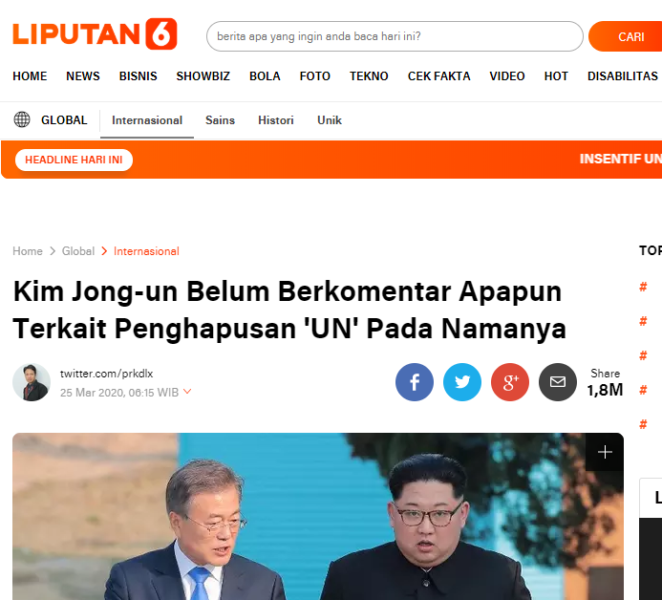Click HEADLINE HARI INI button
Image resolution: width=662 pixels, height=600 pixels.
[74, 160]
